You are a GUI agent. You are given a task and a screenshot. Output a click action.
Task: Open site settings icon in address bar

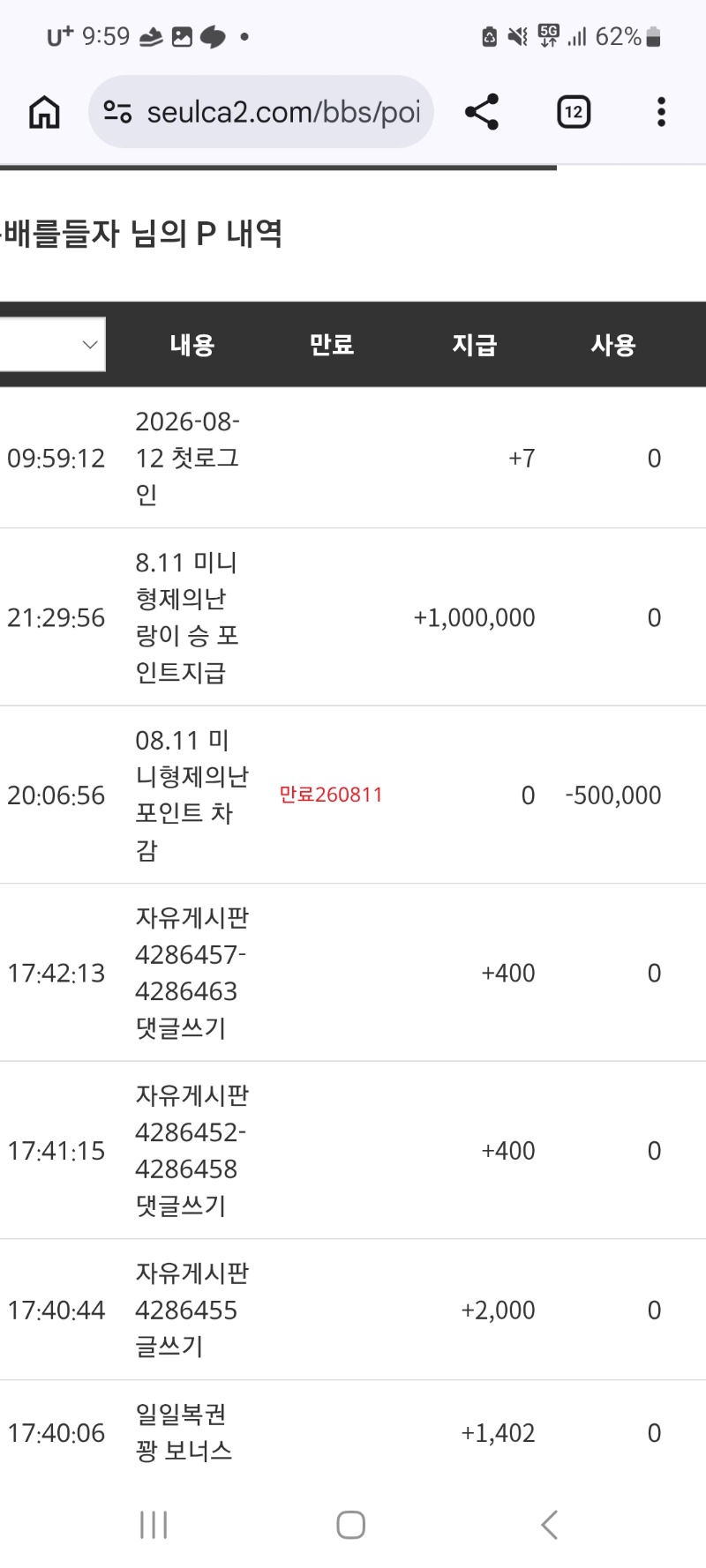[x=117, y=112]
